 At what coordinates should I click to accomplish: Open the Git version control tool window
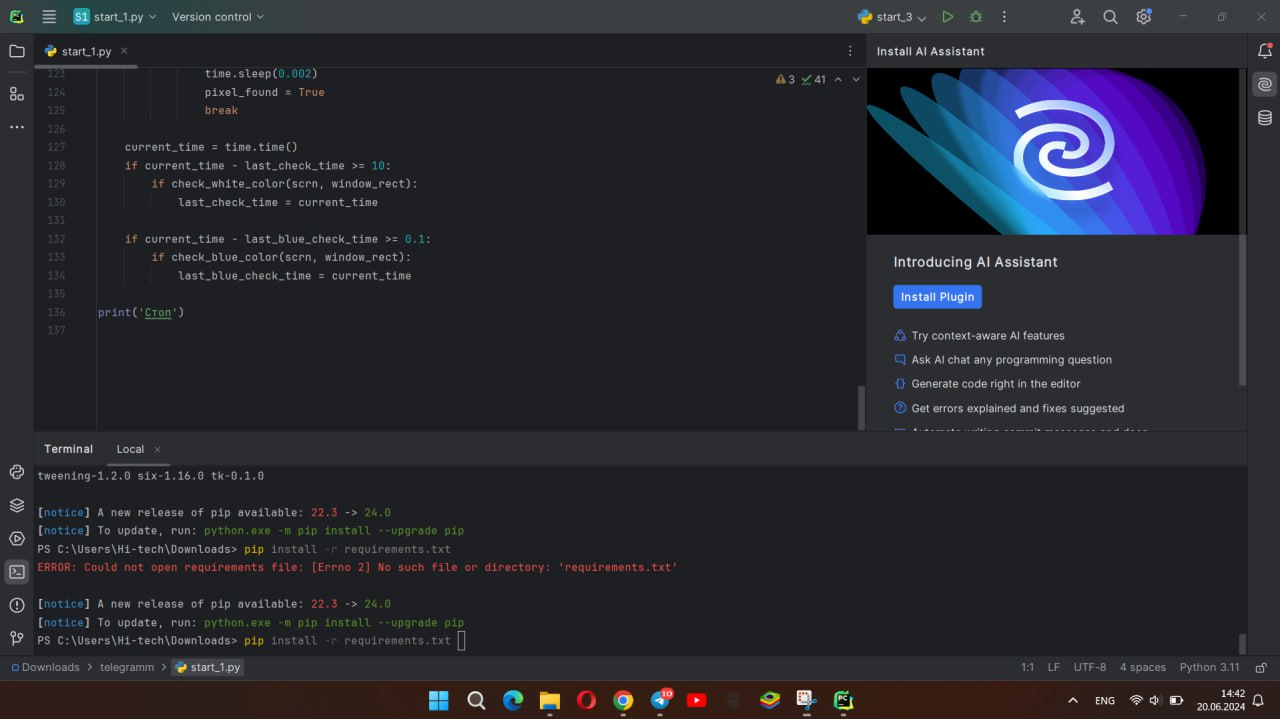[17, 638]
